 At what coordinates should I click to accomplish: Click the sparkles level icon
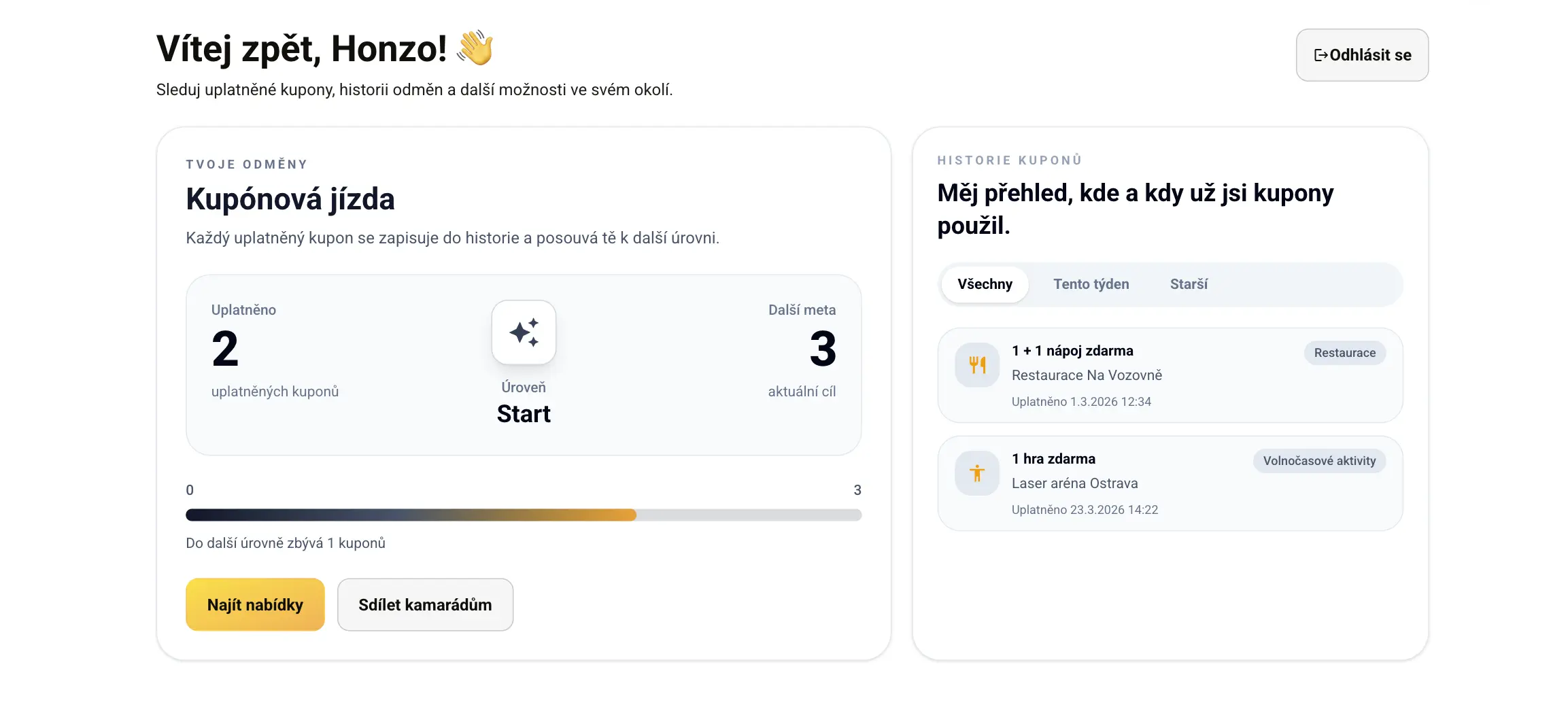[x=524, y=332]
